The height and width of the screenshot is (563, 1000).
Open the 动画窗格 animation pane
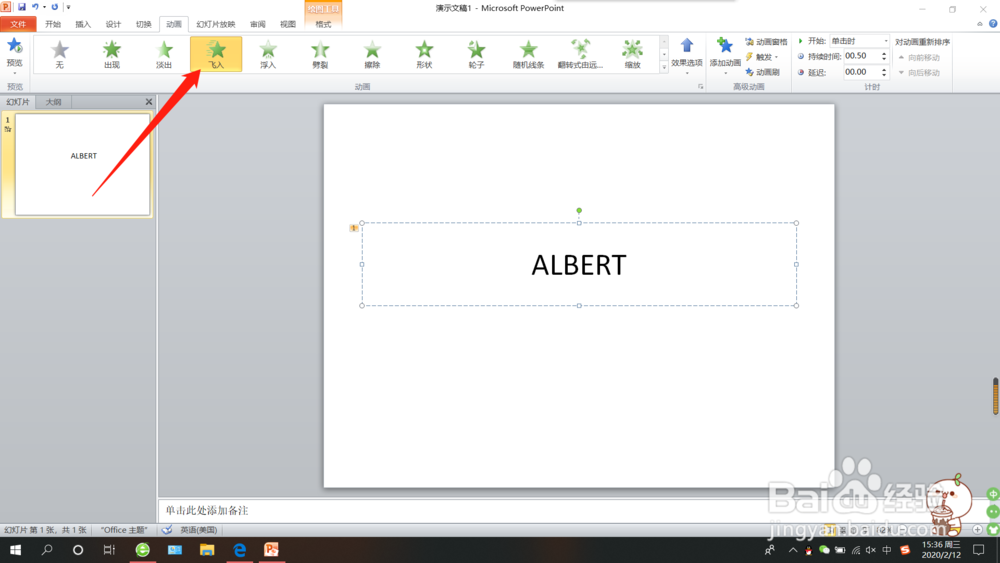pos(767,41)
